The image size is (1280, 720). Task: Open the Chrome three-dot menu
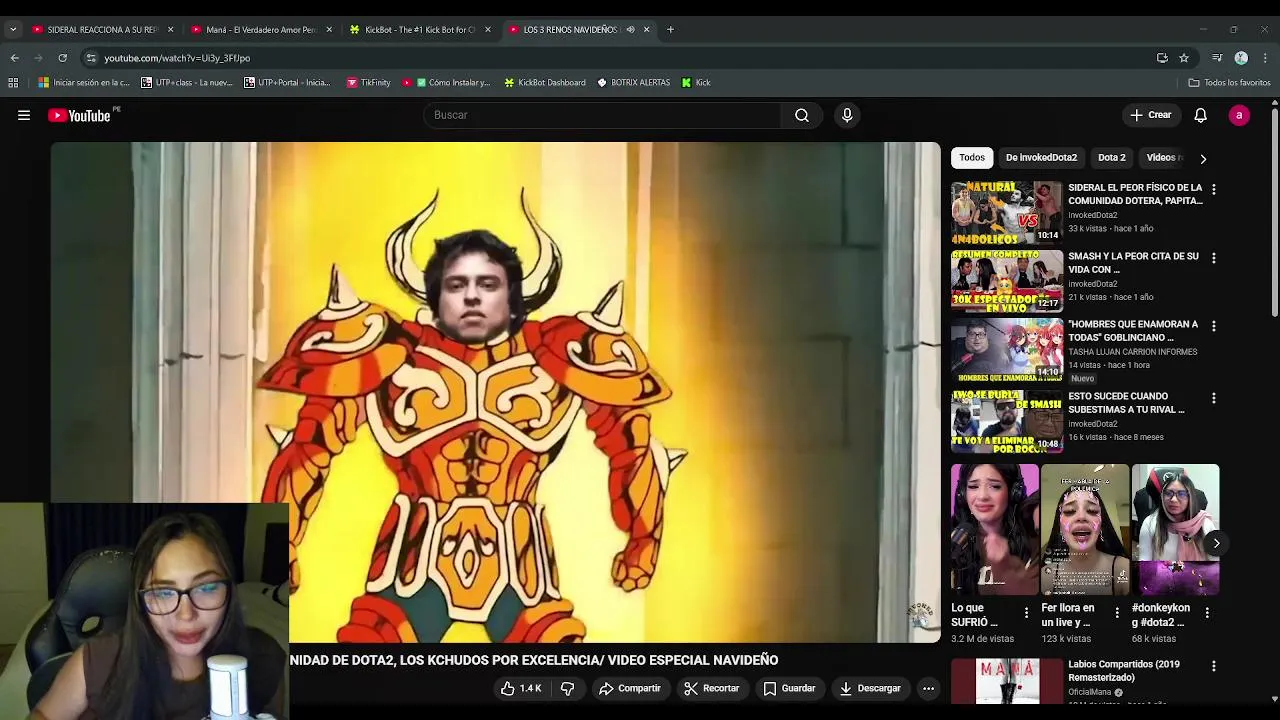point(1265,58)
